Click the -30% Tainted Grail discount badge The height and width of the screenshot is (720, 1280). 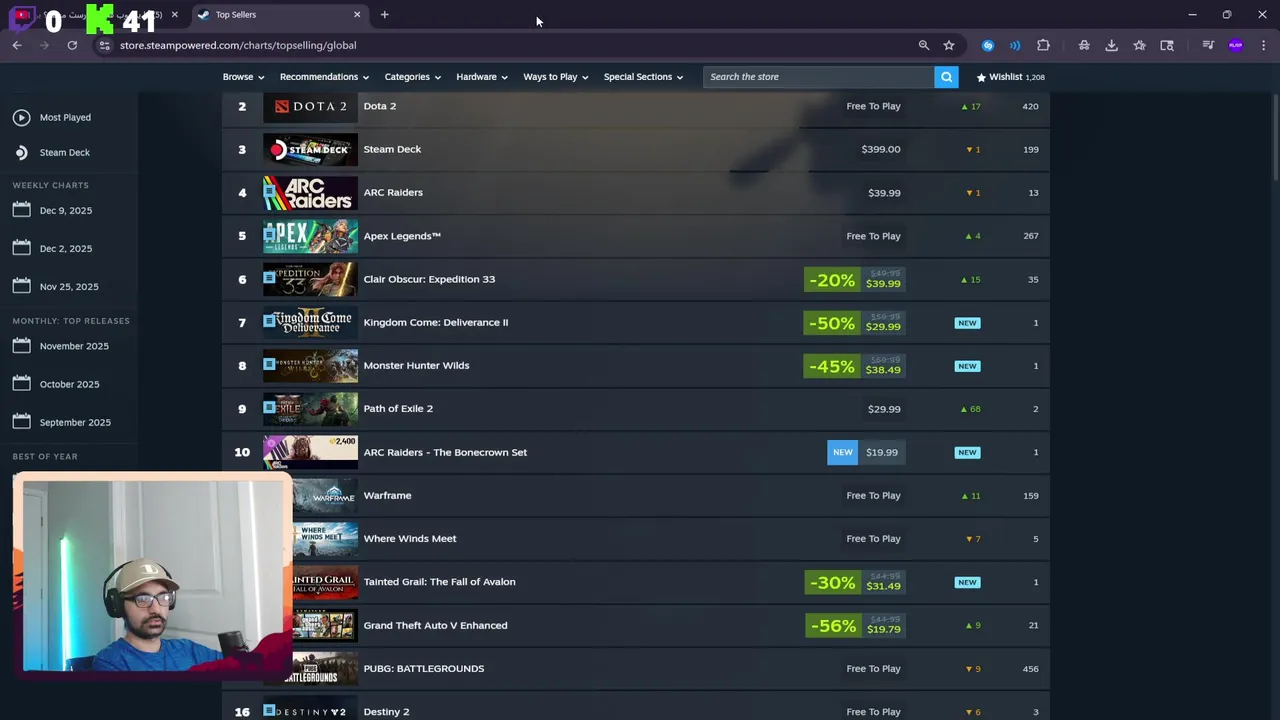(832, 582)
